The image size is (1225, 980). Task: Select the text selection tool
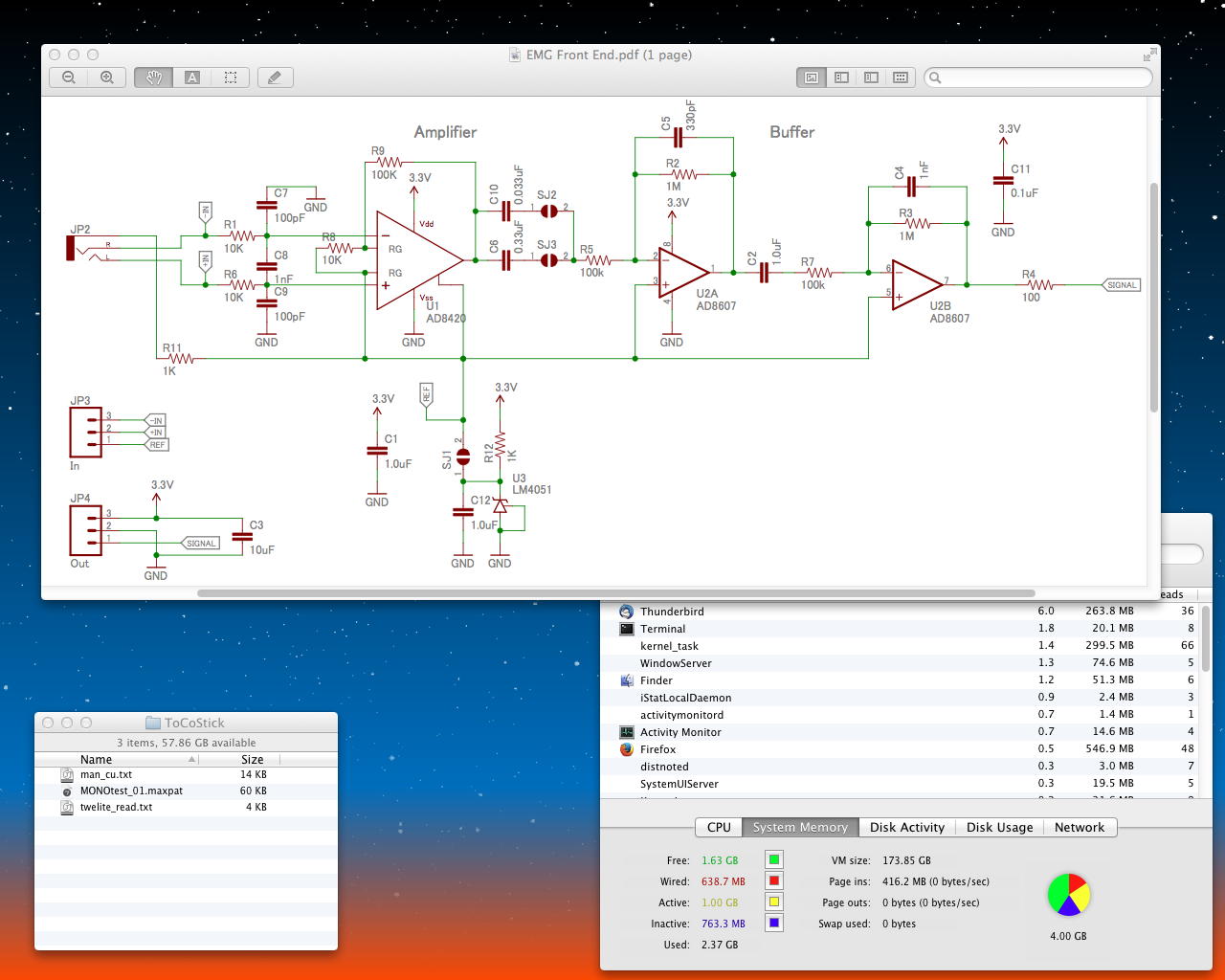click(192, 78)
